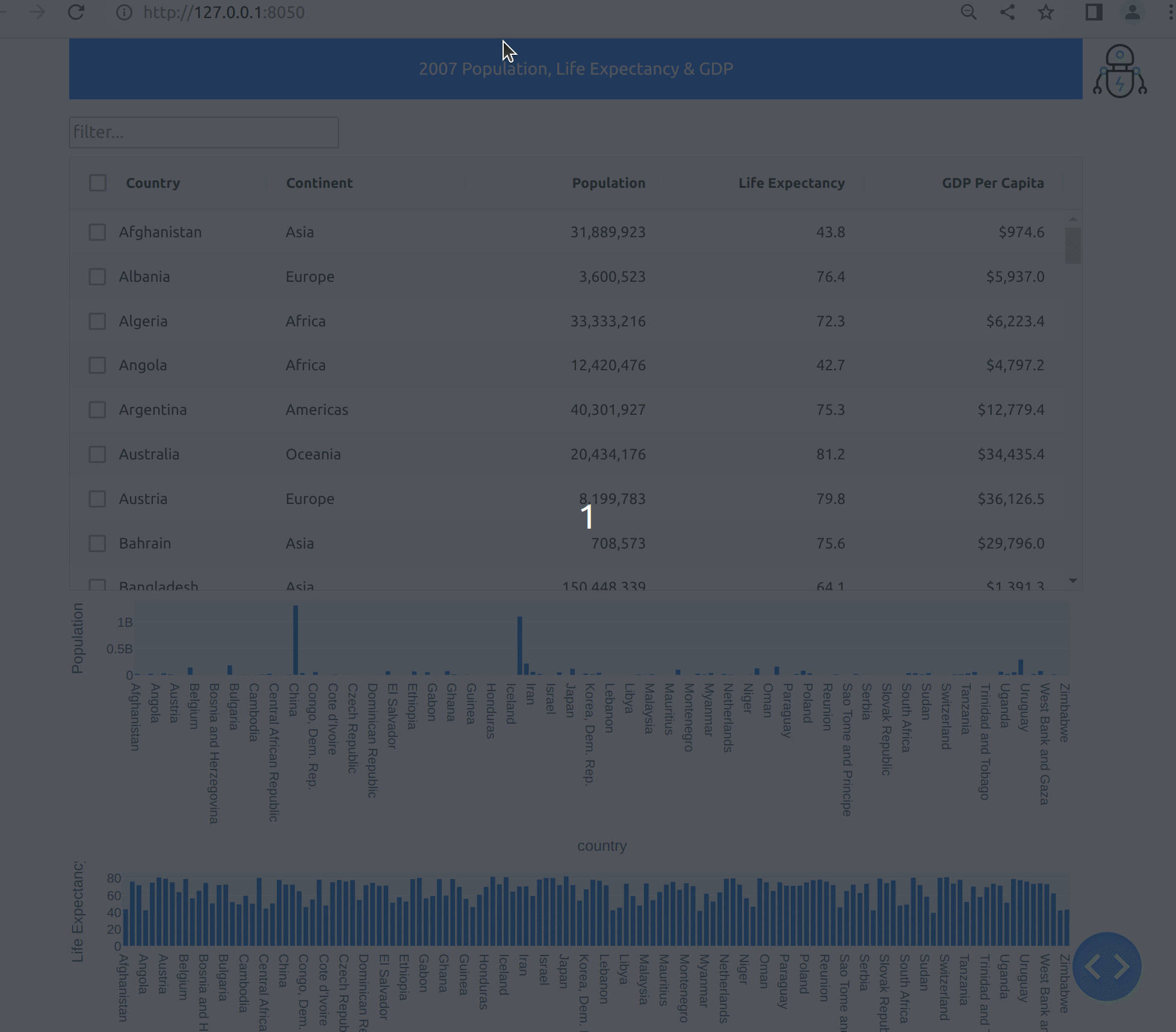Screen dimensions: 1176x1032
Task: Click the robot logo icon
Action: pos(1119,71)
